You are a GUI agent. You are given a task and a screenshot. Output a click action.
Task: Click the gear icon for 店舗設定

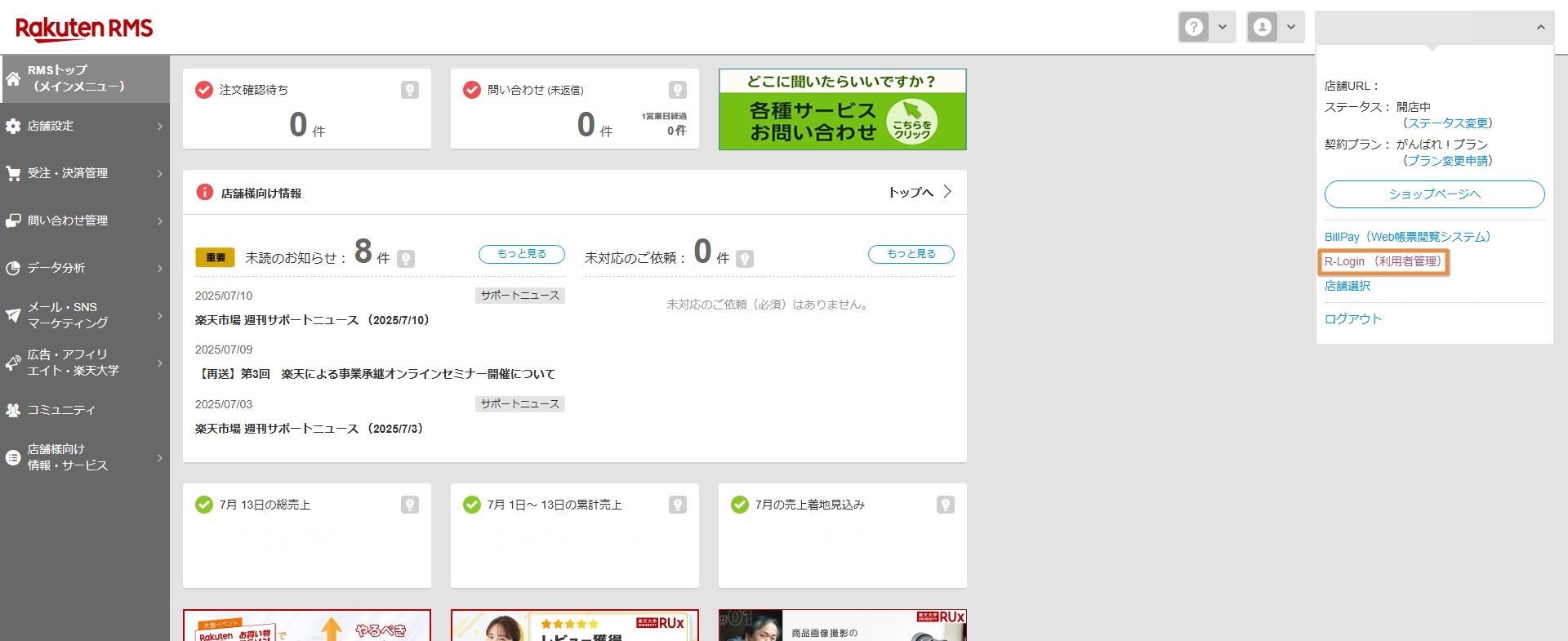tap(13, 126)
